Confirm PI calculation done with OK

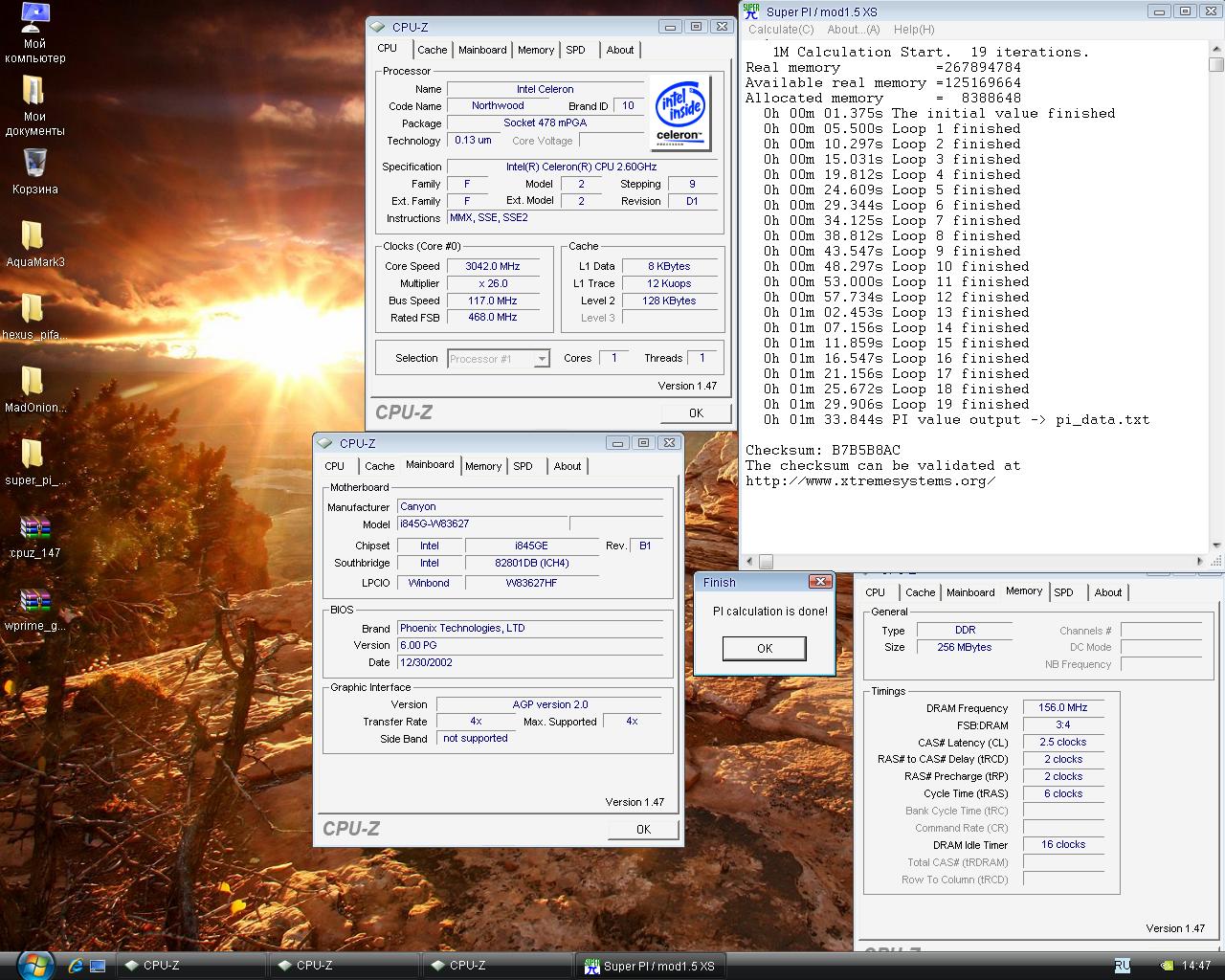765,648
